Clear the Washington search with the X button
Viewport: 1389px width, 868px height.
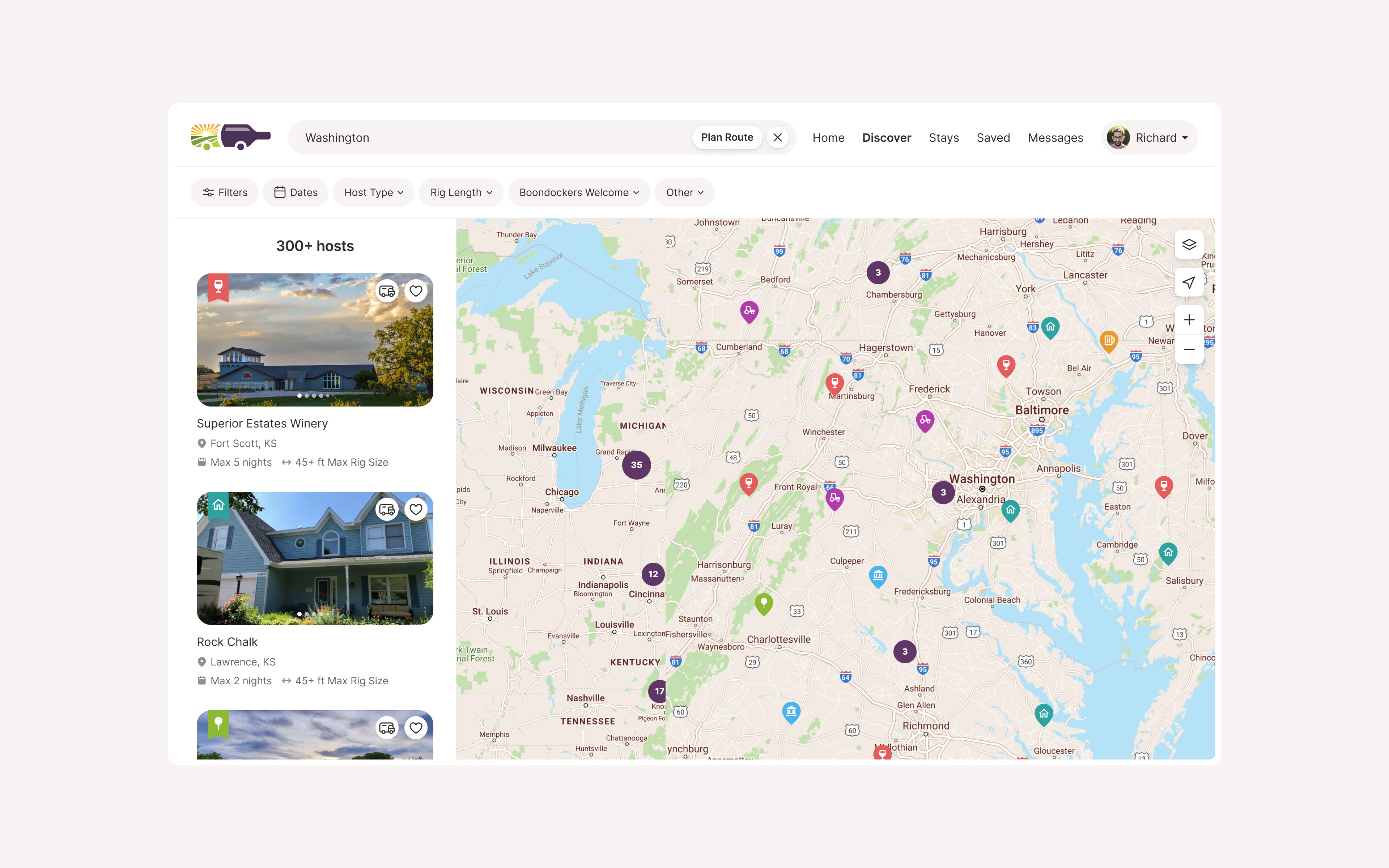(x=778, y=138)
